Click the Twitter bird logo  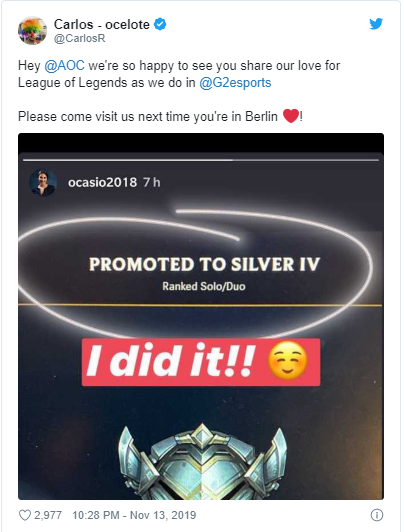tap(376, 24)
